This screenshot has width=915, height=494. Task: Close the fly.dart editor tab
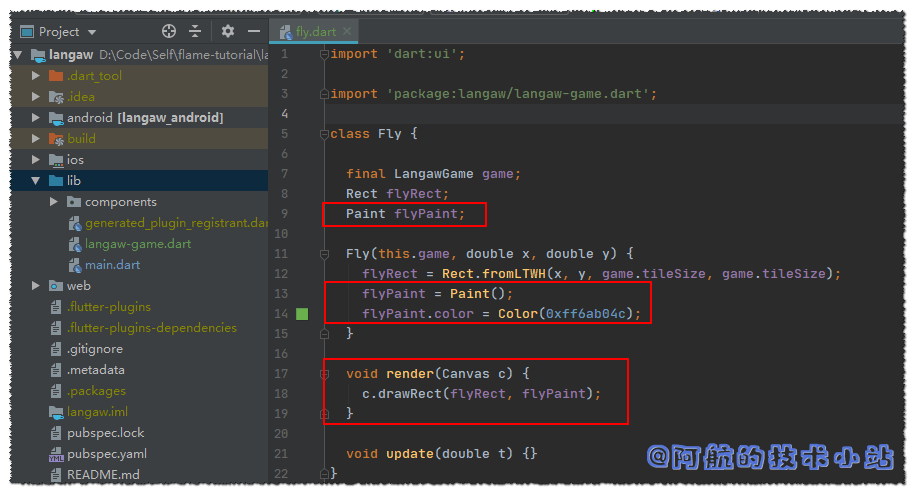coord(347,32)
